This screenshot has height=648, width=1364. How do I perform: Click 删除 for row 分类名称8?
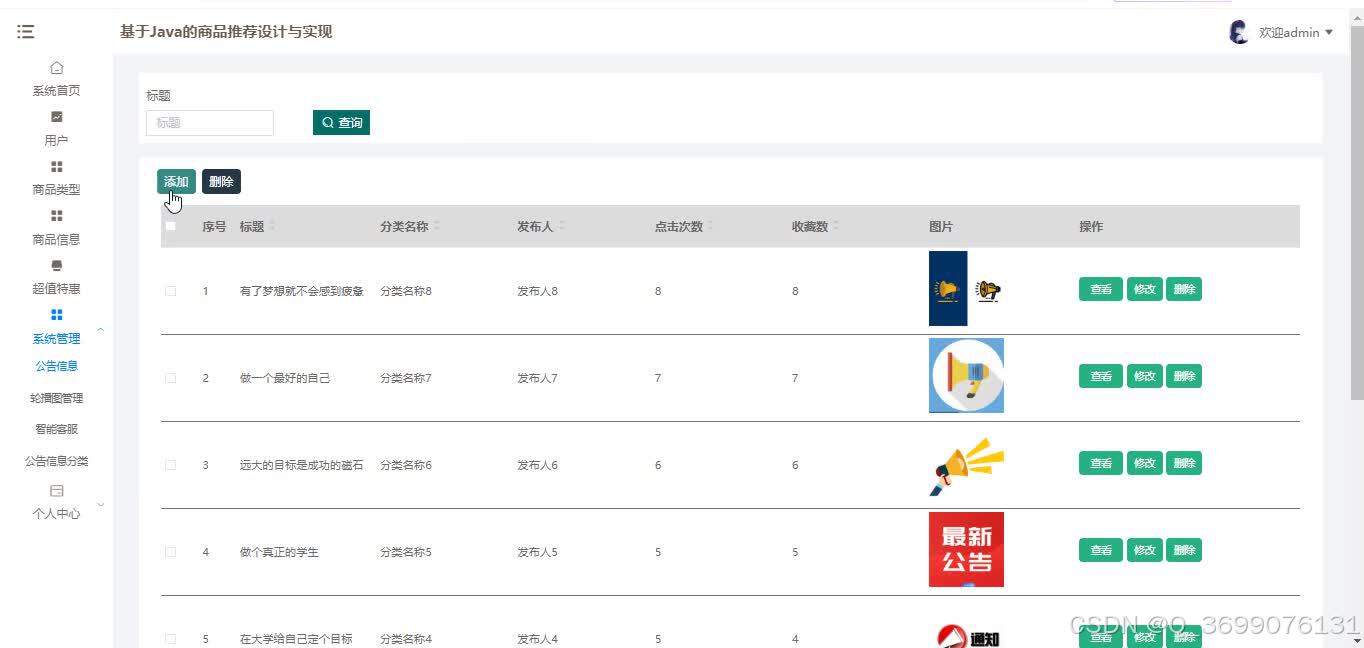click(1184, 289)
